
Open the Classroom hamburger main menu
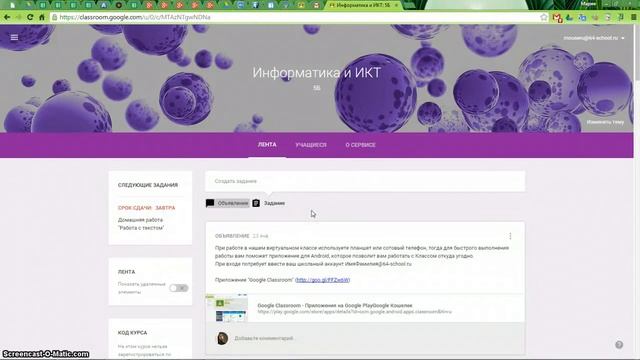[x=14, y=38]
